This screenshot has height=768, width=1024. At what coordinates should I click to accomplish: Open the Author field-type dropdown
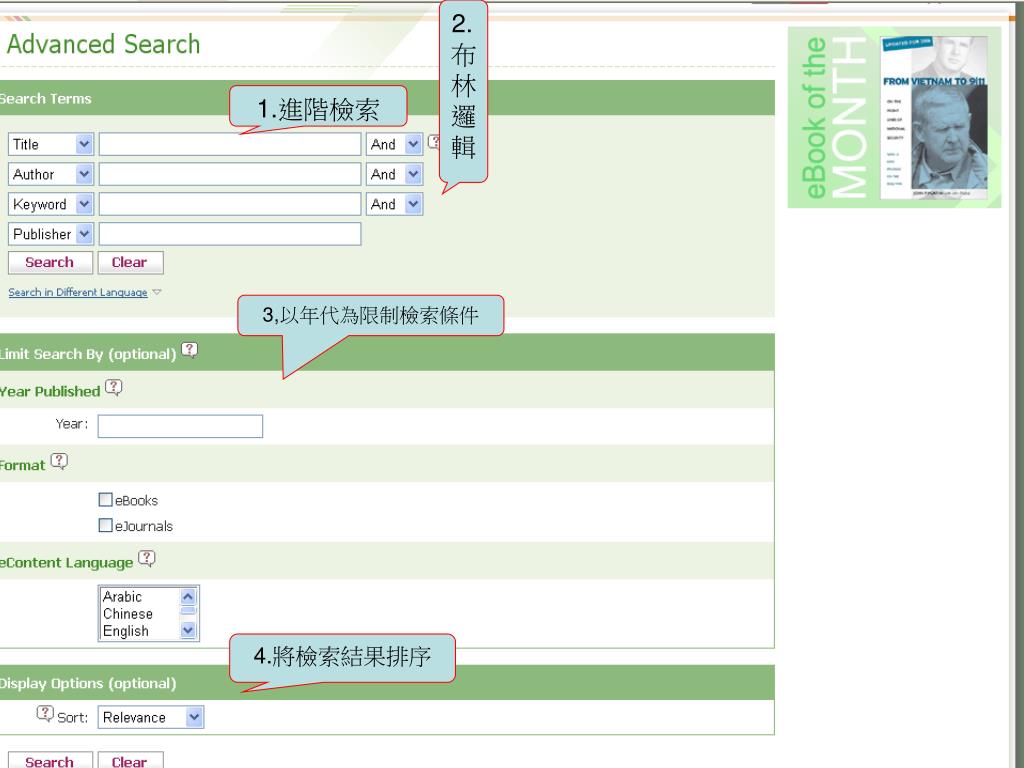coord(51,174)
